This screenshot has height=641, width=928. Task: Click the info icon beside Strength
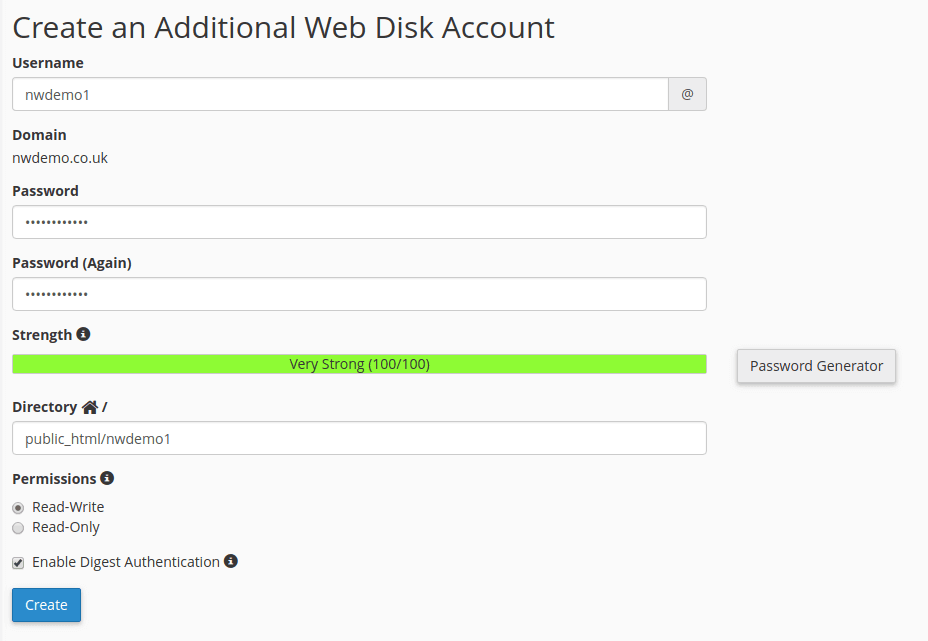click(x=83, y=334)
